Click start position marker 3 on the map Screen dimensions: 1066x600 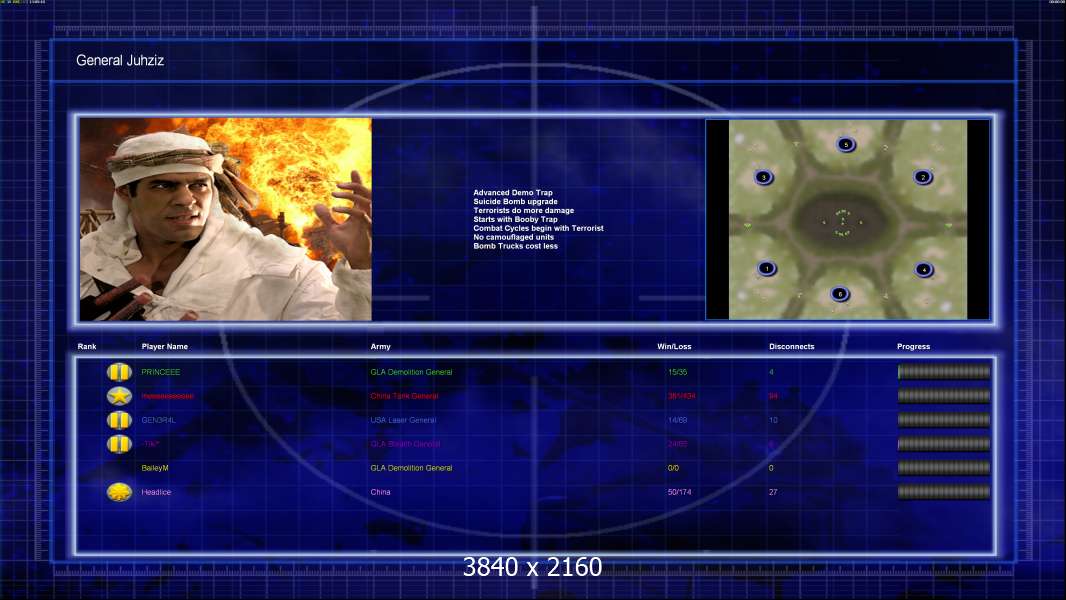[x=763, y=177]
